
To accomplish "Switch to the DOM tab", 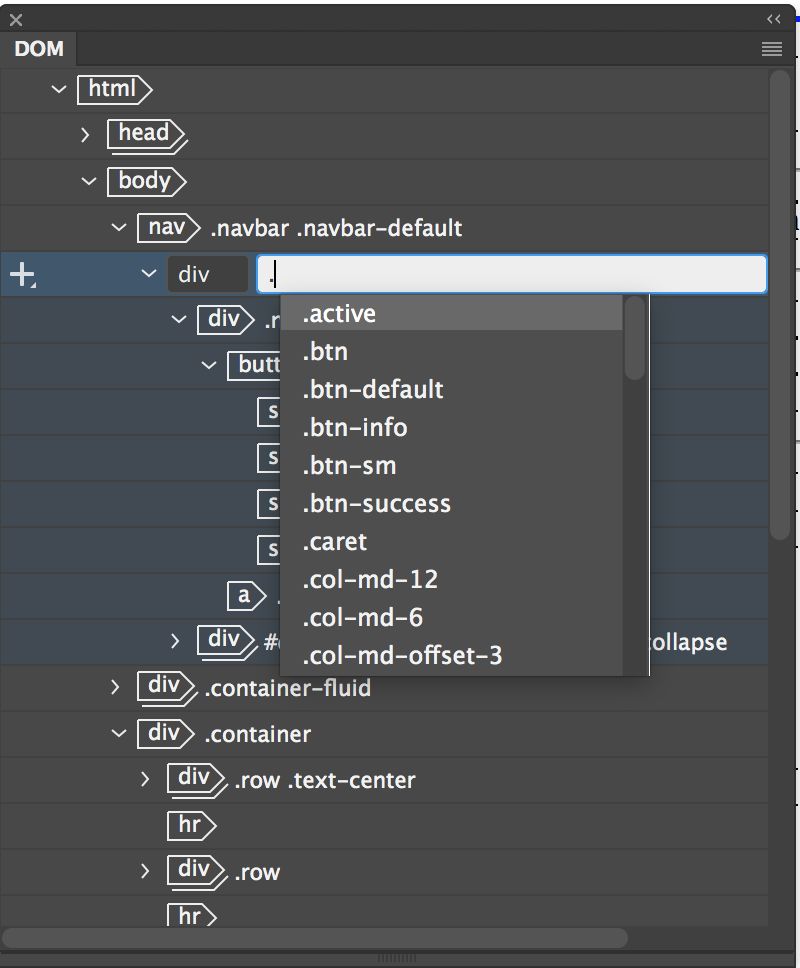I will [39, 48].
